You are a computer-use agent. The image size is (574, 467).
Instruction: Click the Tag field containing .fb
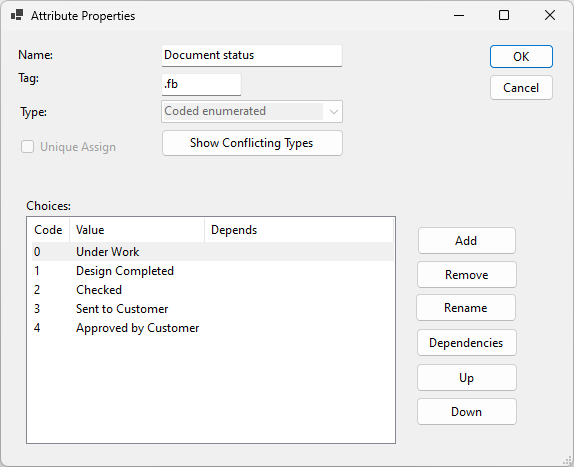click(201, 85)
